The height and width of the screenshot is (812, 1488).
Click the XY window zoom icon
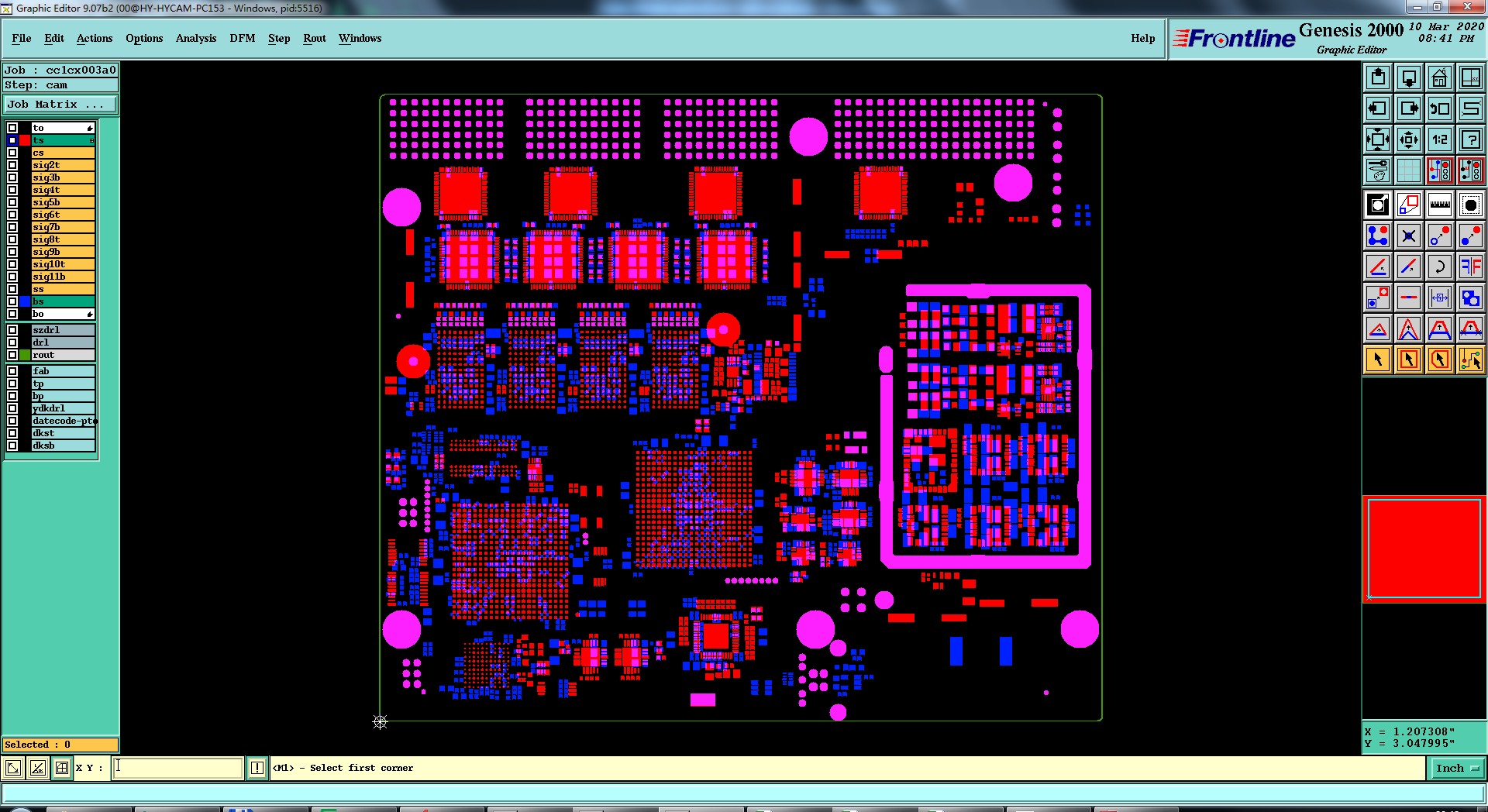pyautogui.click(x=1471, y=77)
